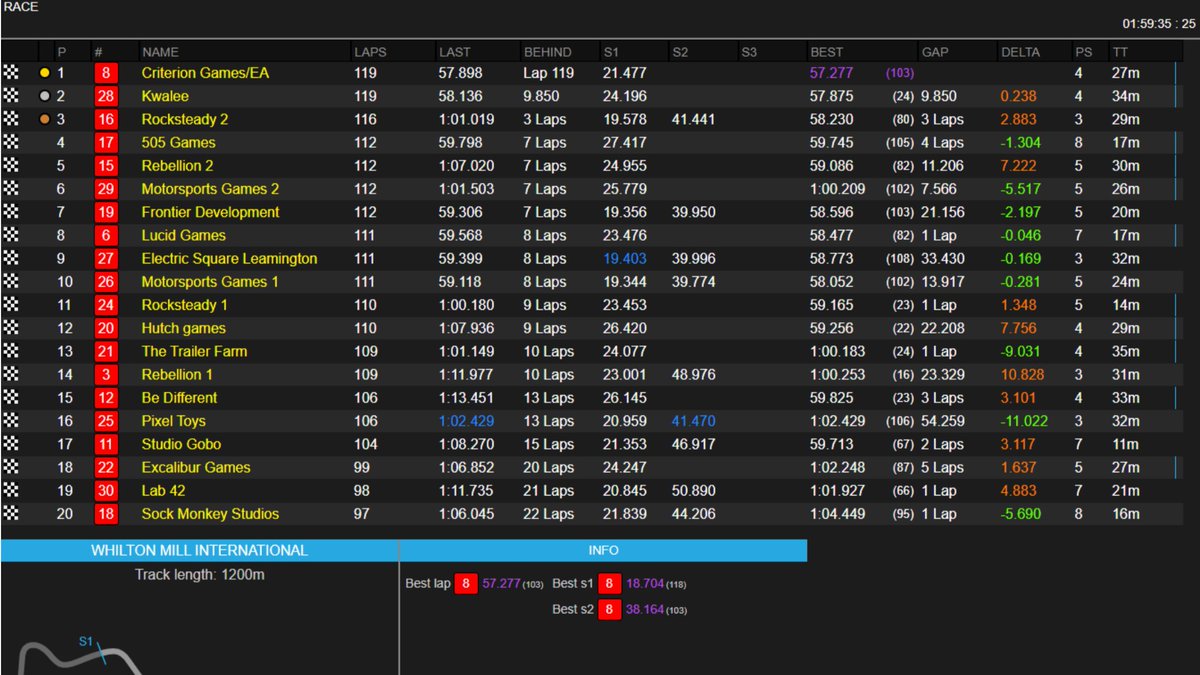Click the checkered flag icon in Criterion Games/EA row
The image size is (1200, 675).
pos(12,73)
